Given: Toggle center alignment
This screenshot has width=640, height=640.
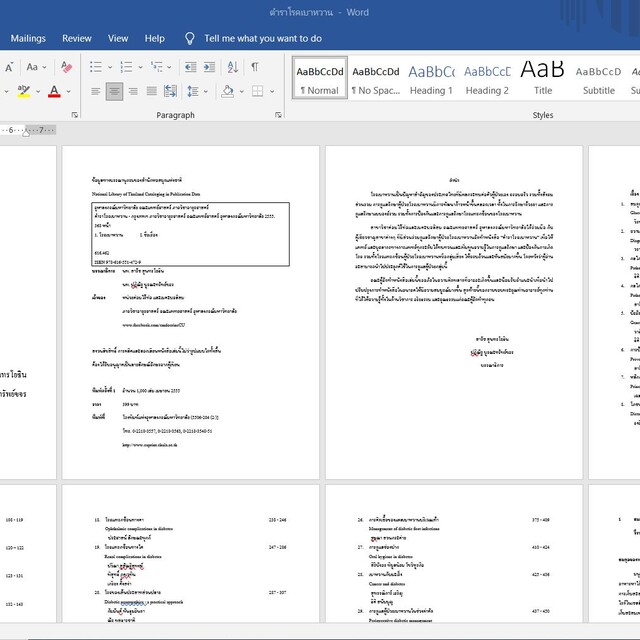Looking at the screenshot, I should tap(114, 92).
